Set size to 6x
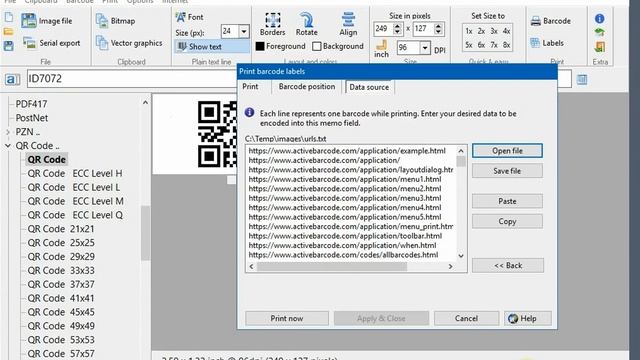Image resolution: width=640 pixels, height=360 pixels. [482, 45]
